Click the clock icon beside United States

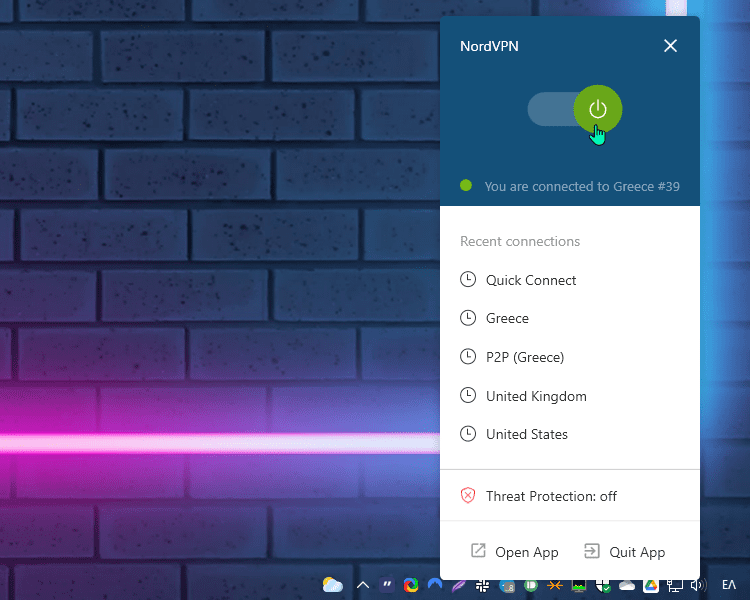pyautogui.click(x=468, y=433)
